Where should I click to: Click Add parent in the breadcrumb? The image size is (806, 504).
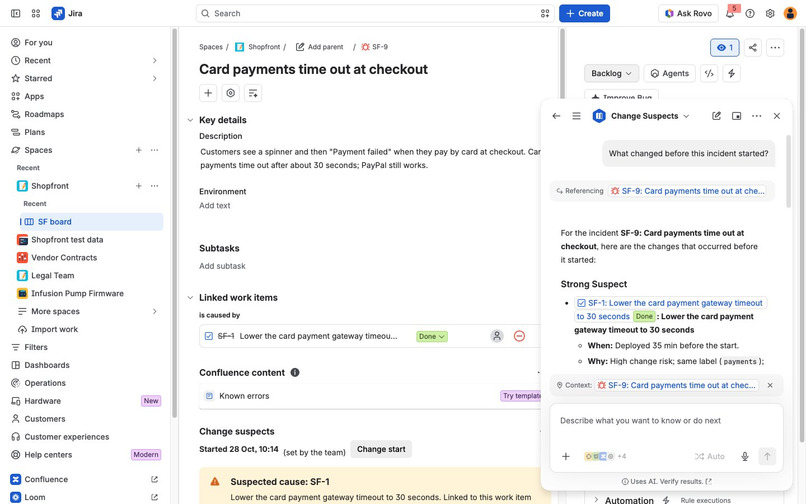coord(320,47)
